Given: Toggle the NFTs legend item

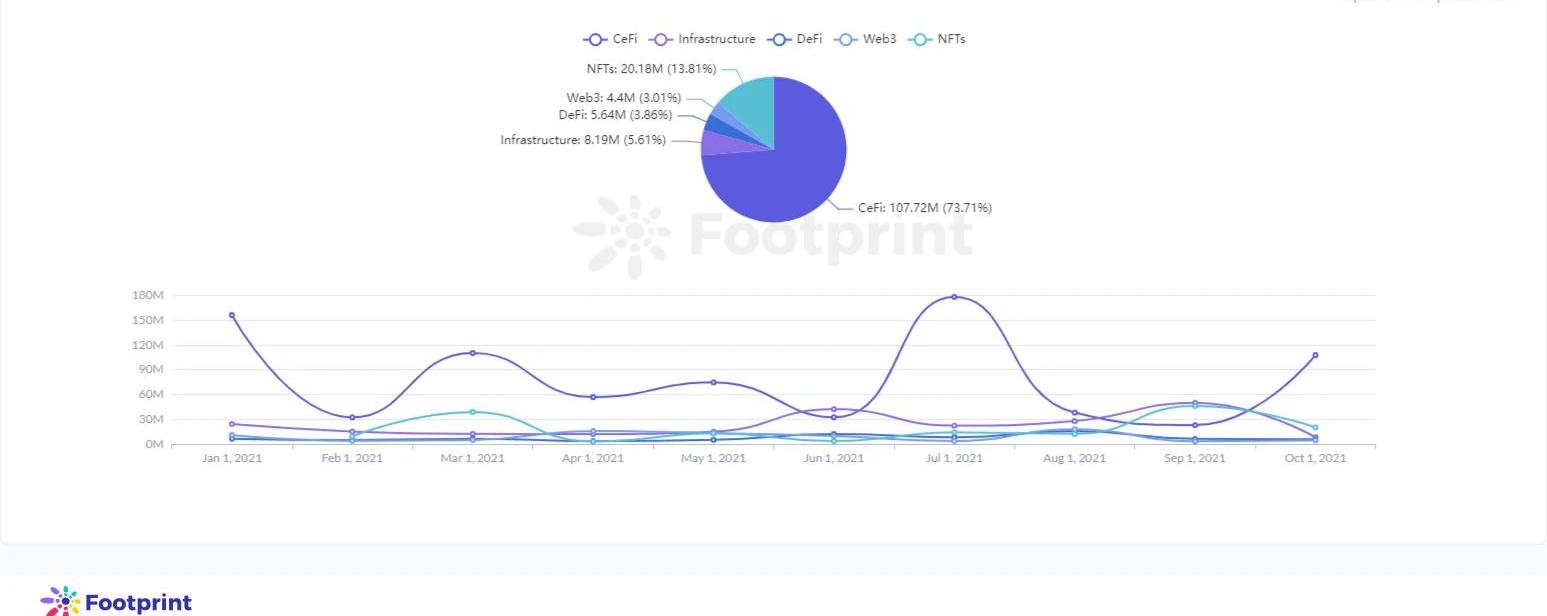Looking at the screenshot, I should pyautogui.click(x=936, y=39).
